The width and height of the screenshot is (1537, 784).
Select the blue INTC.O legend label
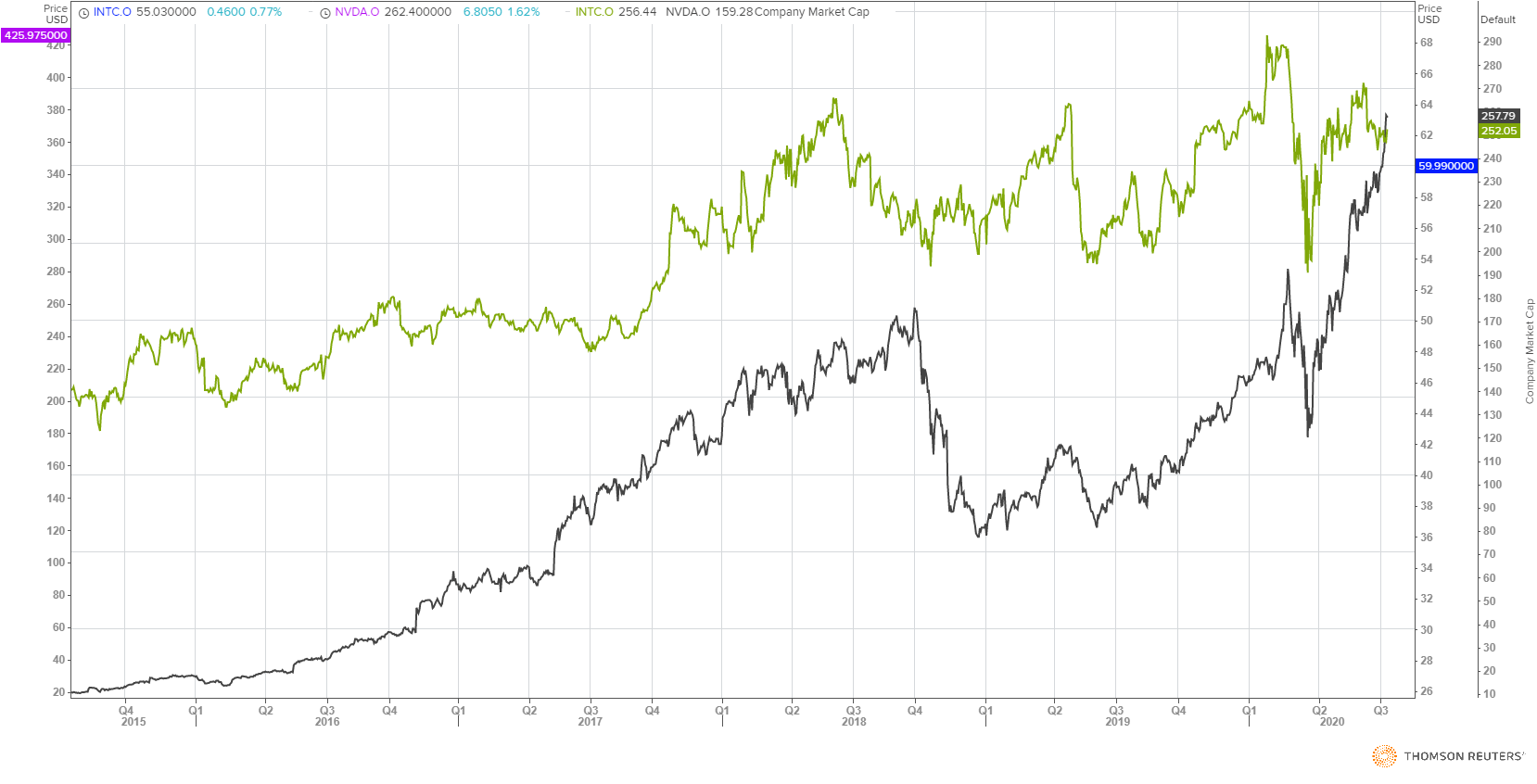click(x=112, y=12)
